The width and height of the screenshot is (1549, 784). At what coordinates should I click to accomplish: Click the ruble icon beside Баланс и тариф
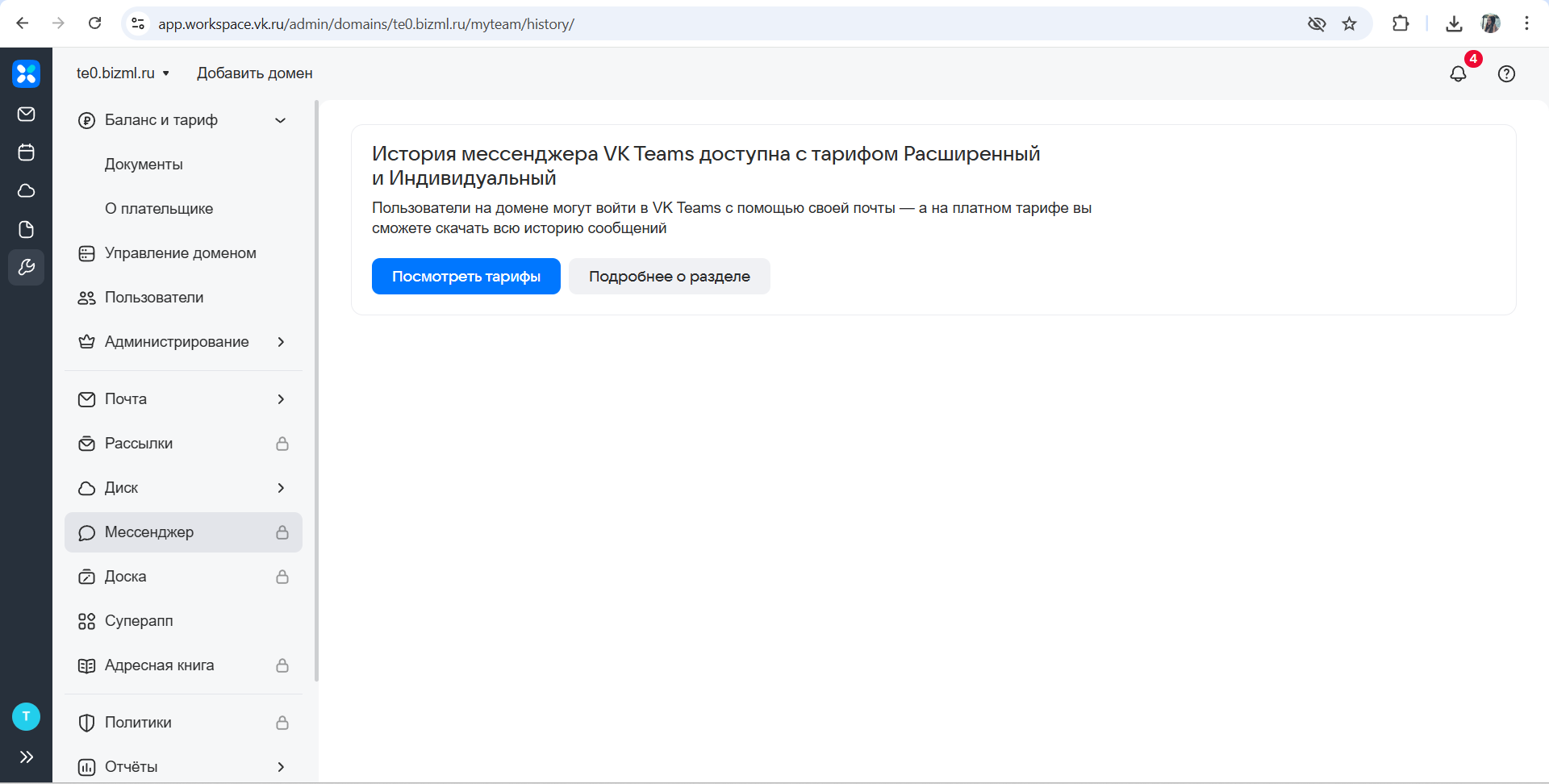(86, 121)
